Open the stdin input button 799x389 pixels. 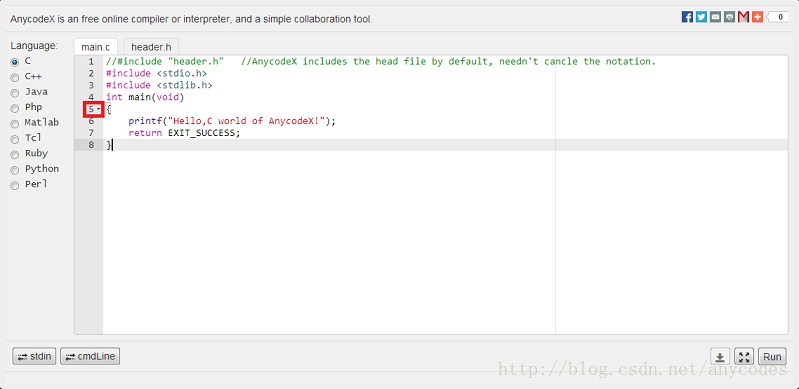click(34, 356)
